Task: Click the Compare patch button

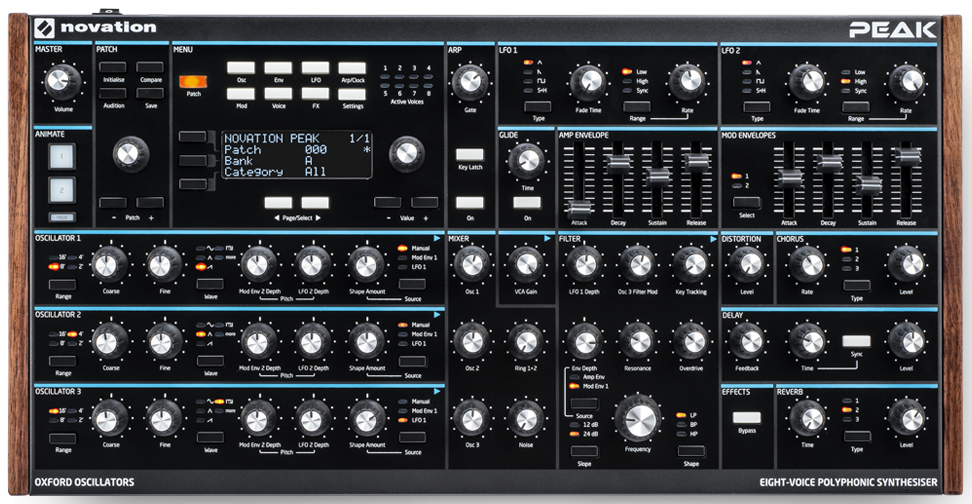Action: coord(150,67)
